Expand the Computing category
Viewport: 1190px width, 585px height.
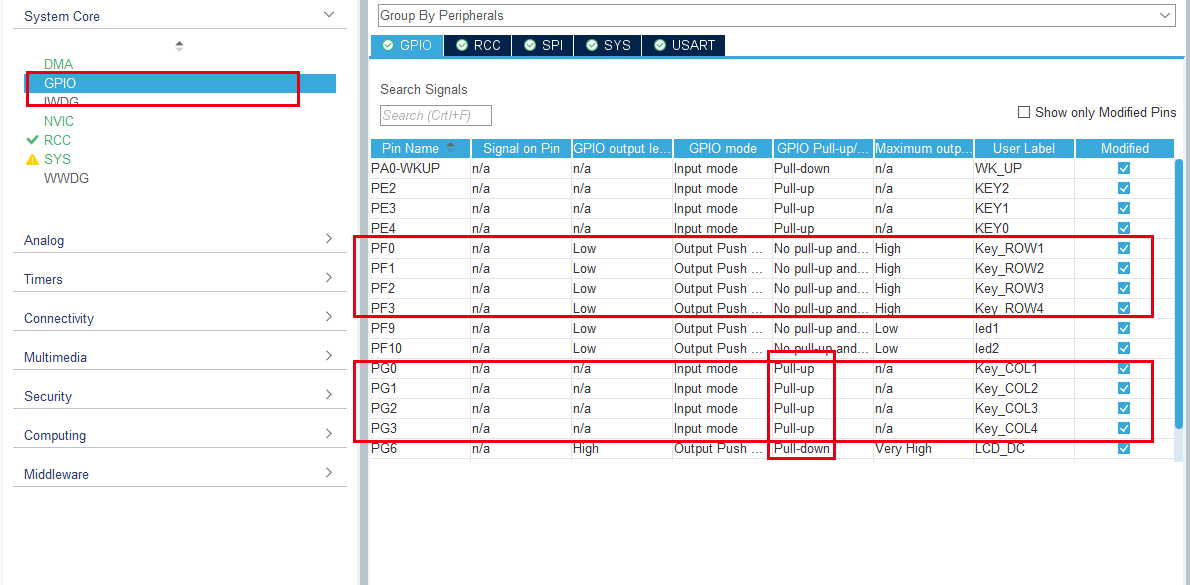180,435
